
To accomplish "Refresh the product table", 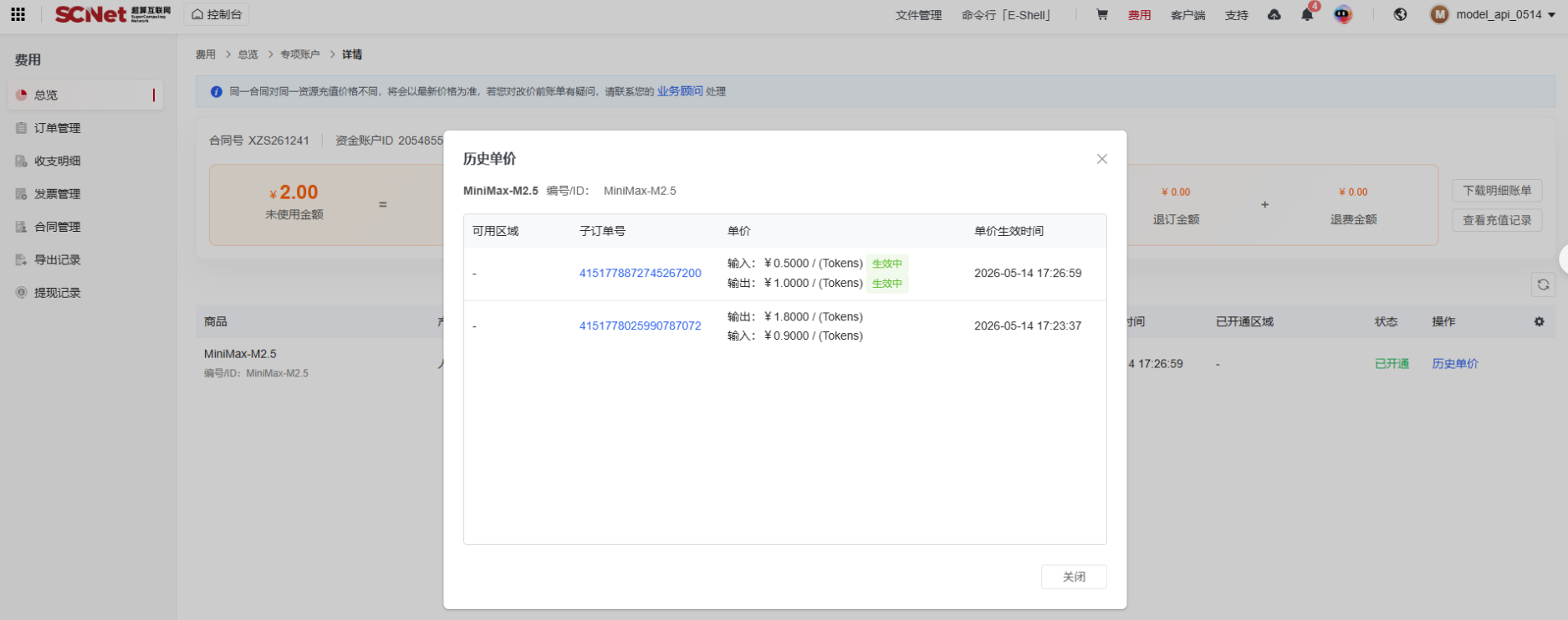I will pyautogui.click(x=1543, y=284).
